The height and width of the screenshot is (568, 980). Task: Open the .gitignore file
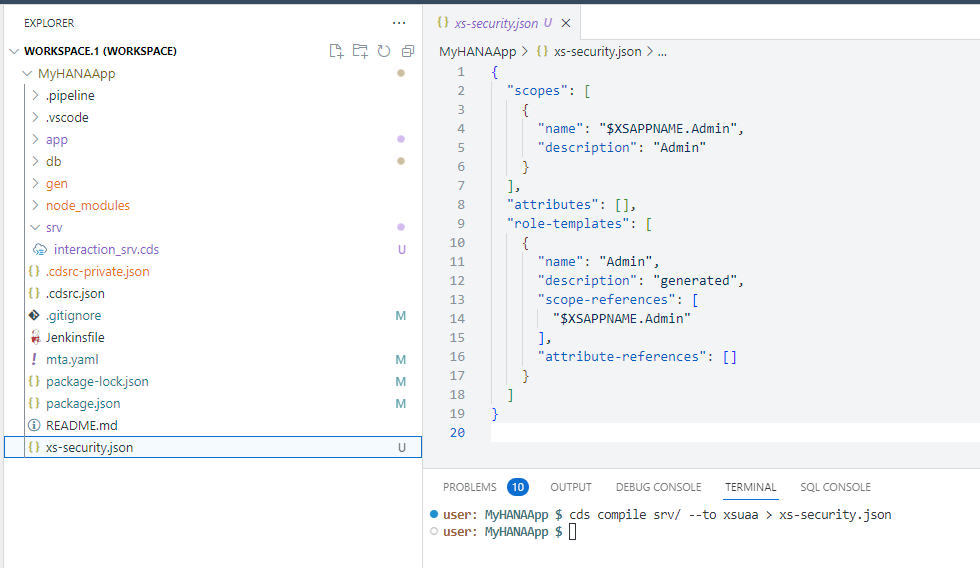[x=73, y=316]
